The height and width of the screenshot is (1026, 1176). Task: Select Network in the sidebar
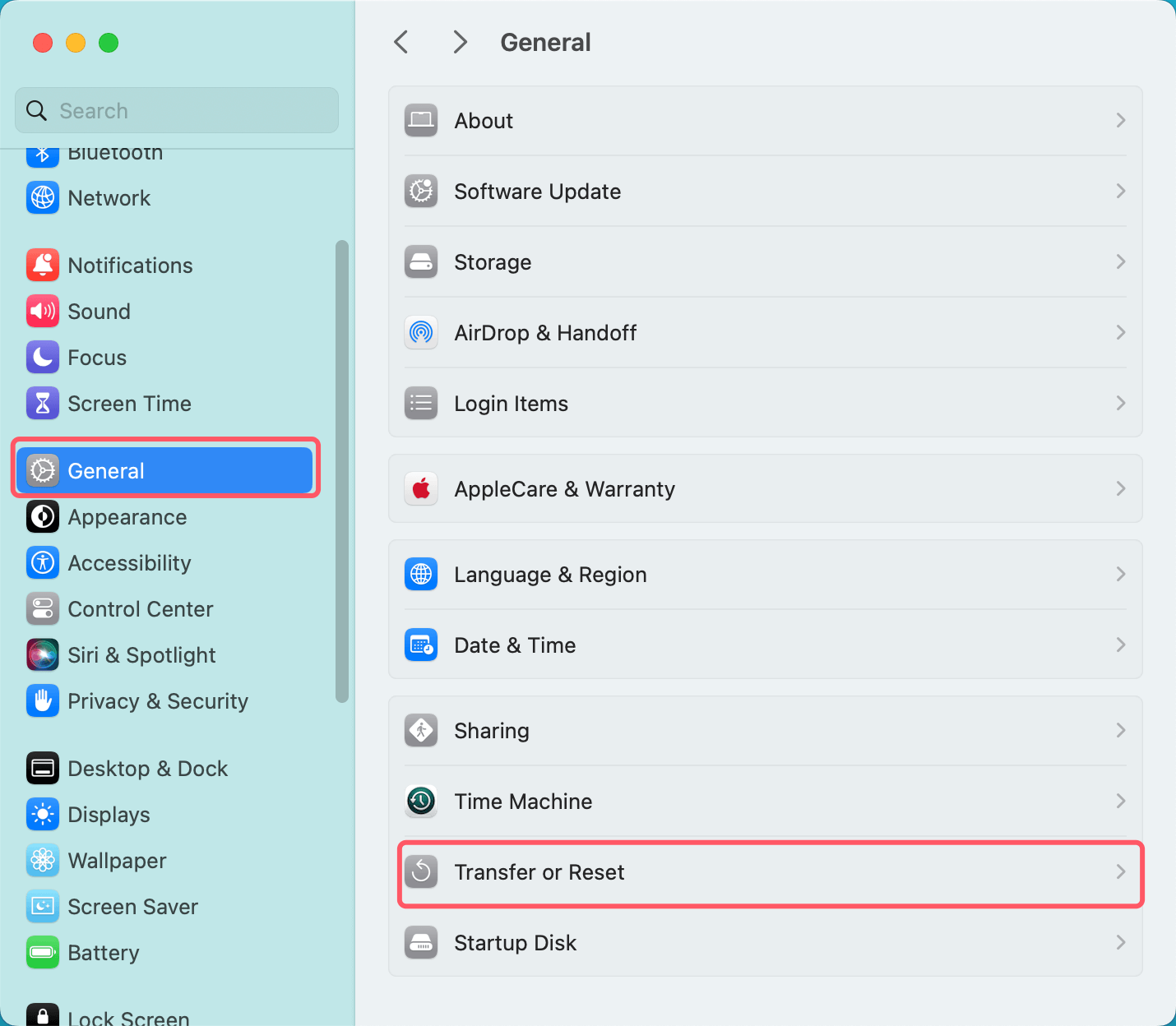pos(109,197)
